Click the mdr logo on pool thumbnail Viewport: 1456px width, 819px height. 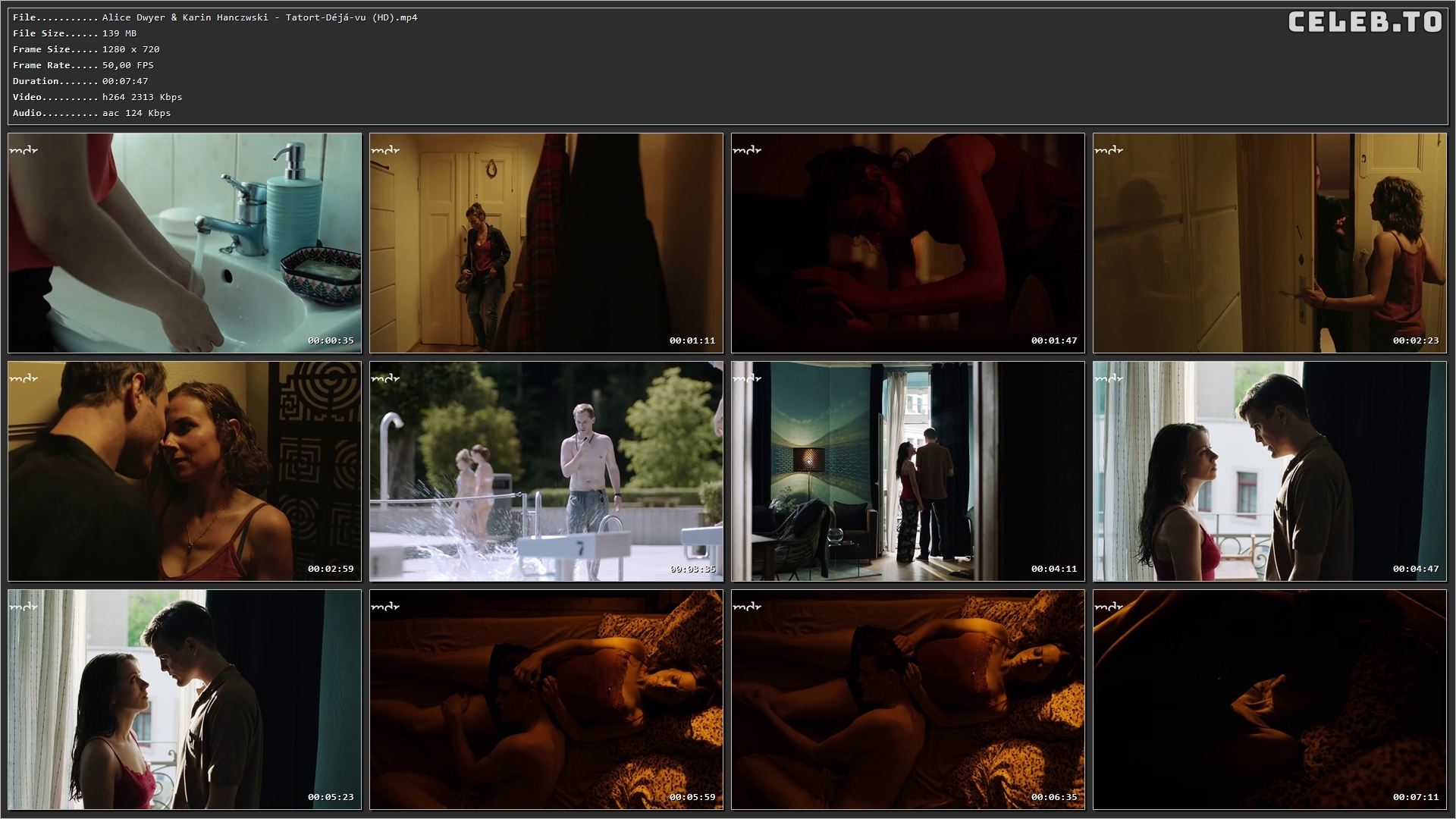[385, 378]
